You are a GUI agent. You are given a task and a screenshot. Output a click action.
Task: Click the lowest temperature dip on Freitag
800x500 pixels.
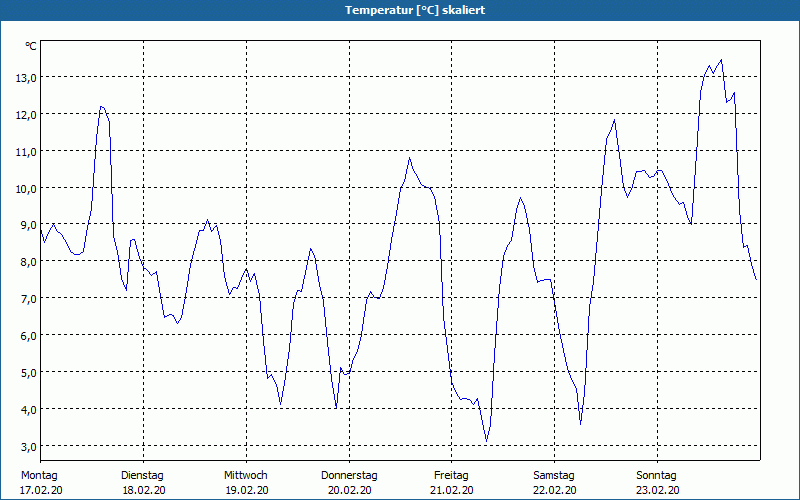(486, 441)
